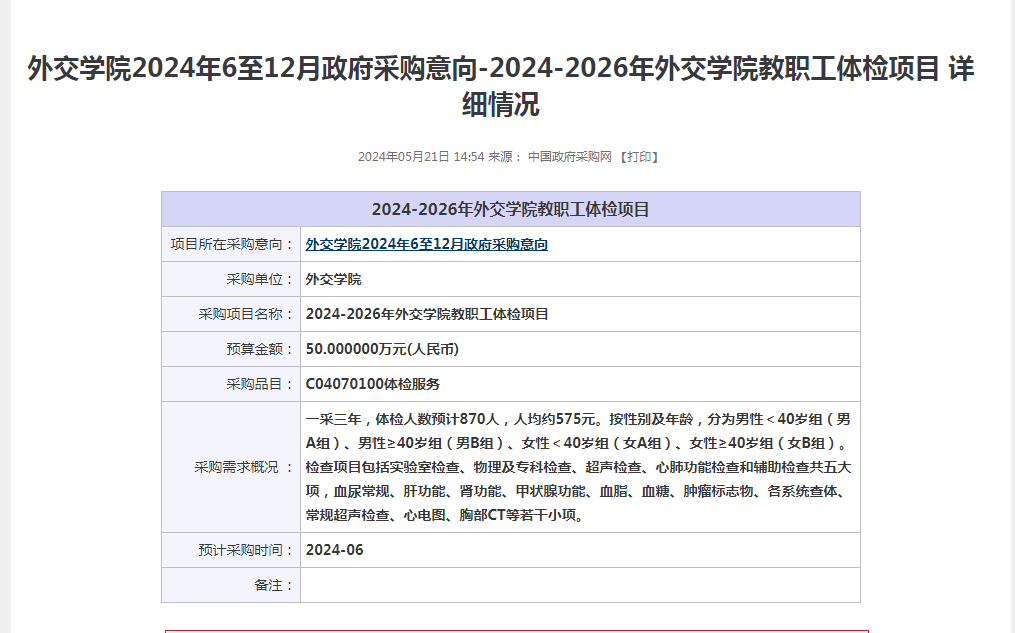Image resolution: width=1015 pixels, height=633 pixels.
Task: Click the 项目所在采购意向 label cell
Action: point(232,244)
